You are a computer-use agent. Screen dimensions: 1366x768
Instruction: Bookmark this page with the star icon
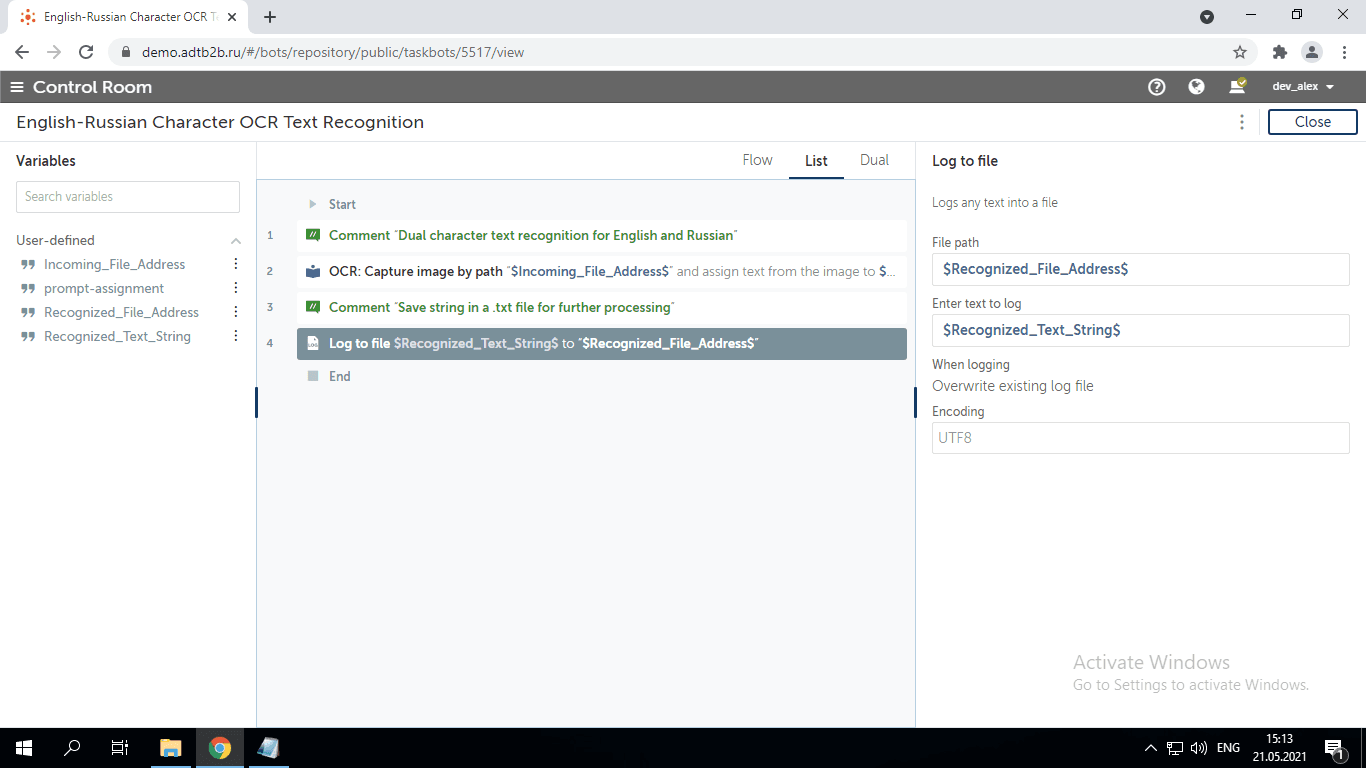pyautogui.click(x=1240, y=52)
